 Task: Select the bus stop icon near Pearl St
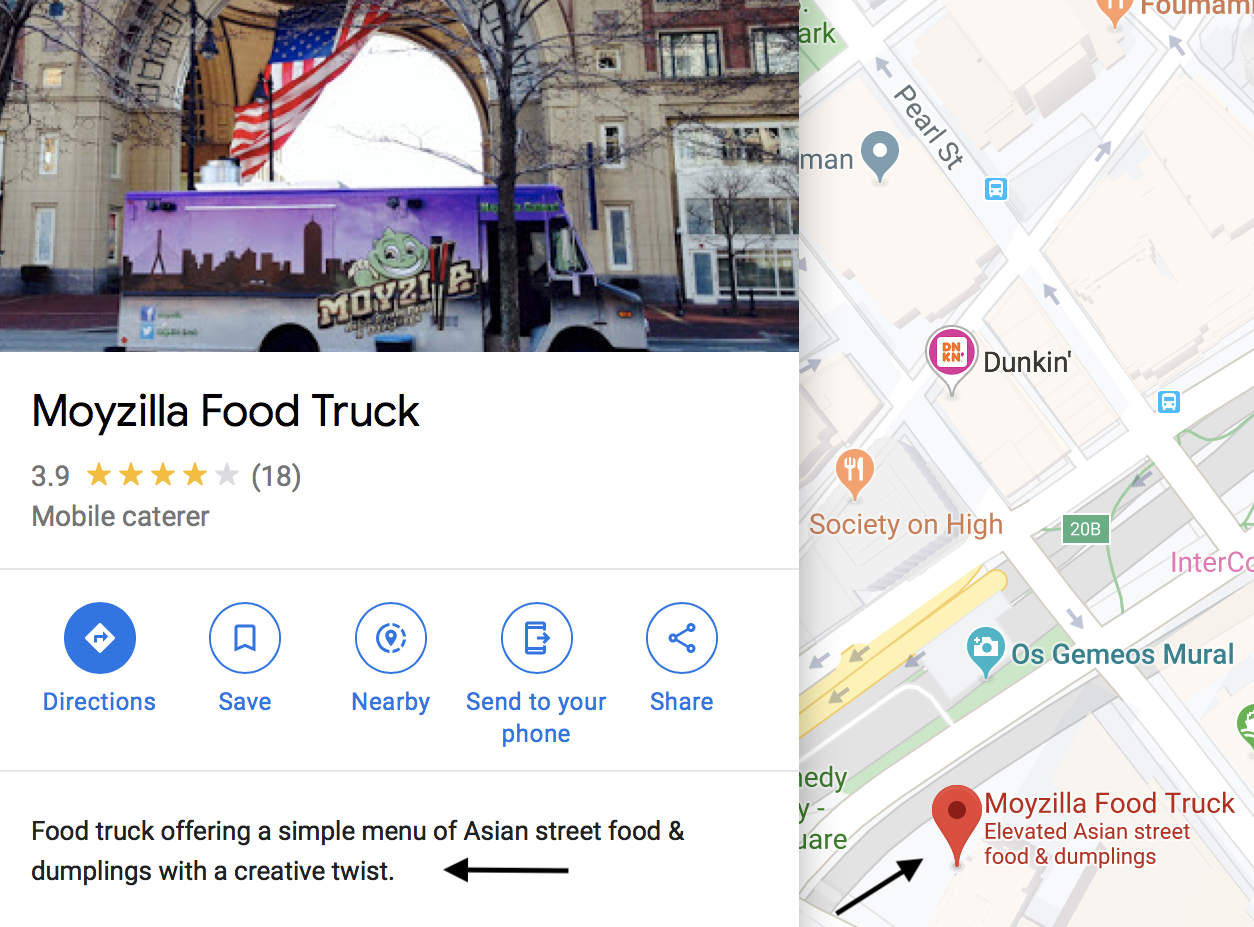point(996,187)
